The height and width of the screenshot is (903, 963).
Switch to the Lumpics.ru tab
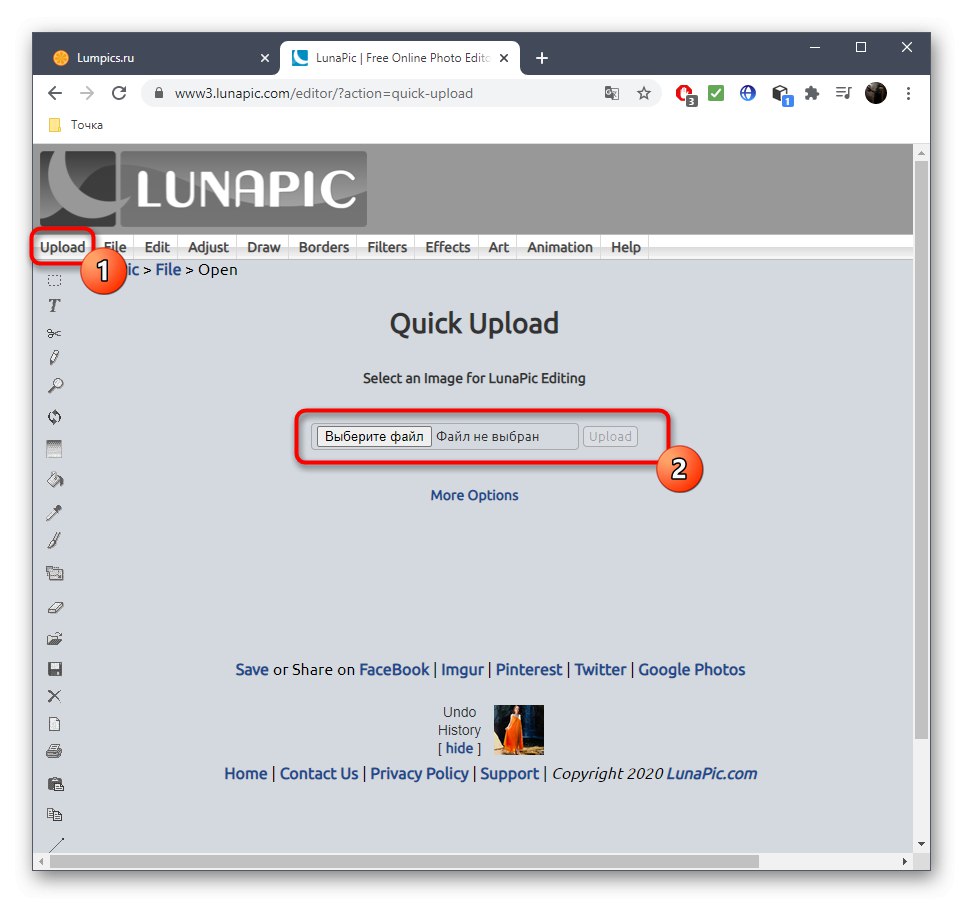[x=155, y=58]
